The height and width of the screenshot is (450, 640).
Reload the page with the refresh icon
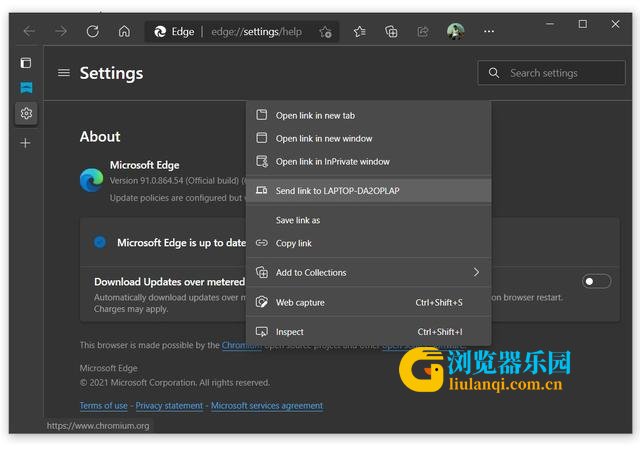[93, 31]
